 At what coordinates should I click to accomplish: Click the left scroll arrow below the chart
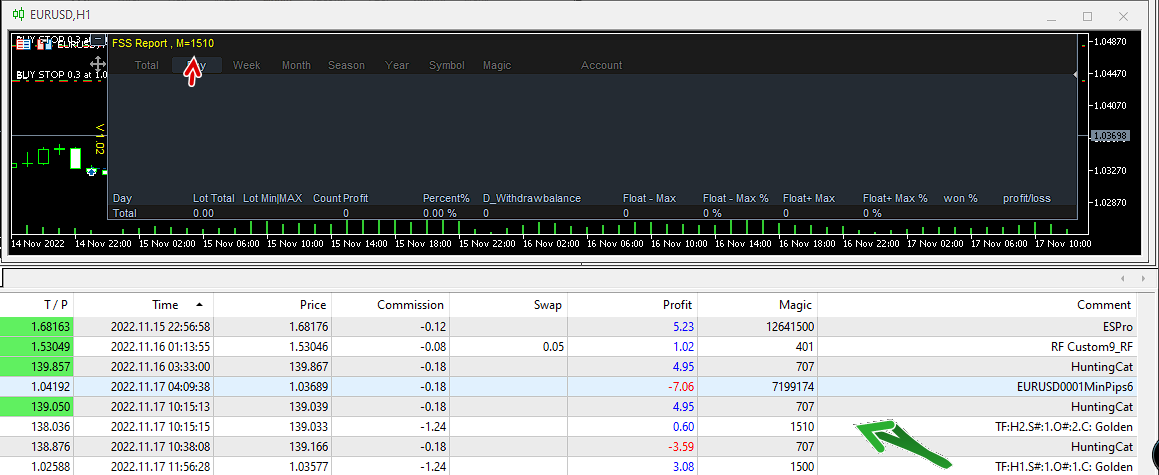pyautogui.click(x=1120, y=277)
